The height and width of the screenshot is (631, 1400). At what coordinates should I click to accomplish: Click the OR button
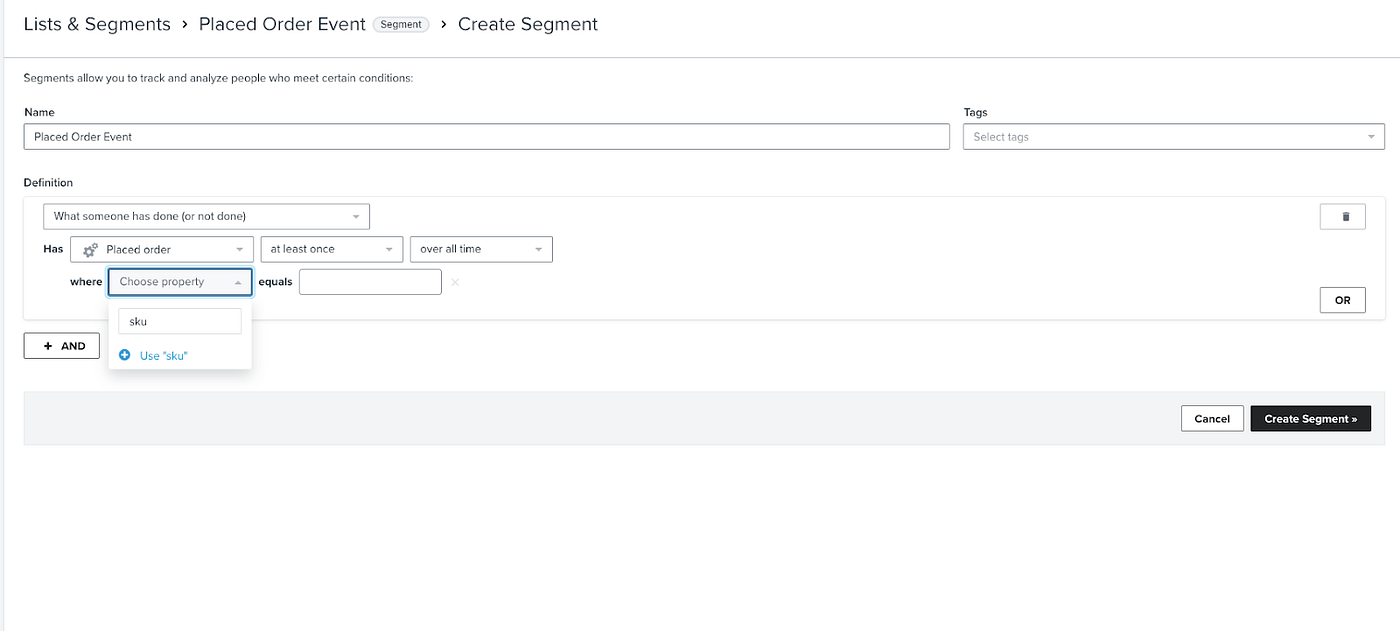[1343, 300]
